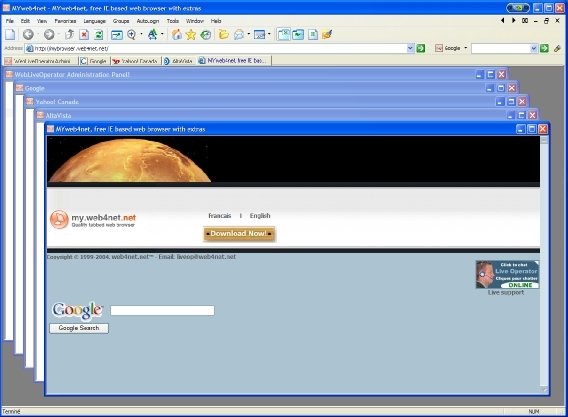Click the Google Search button
This screenshot has height=417, width=568.
(79, 328)
